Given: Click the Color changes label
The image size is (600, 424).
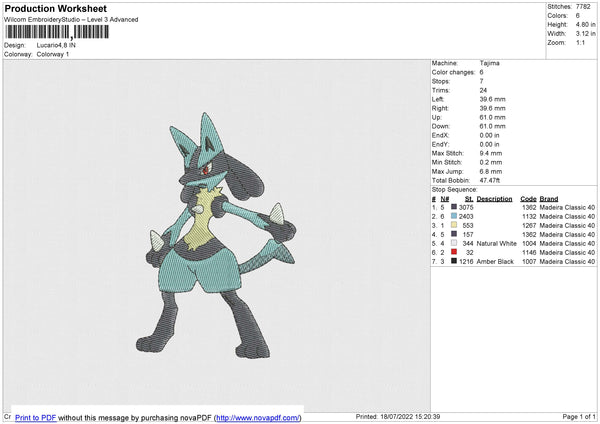Looking at the screenshot, I should pyautogui.click(x=453, y=72).
